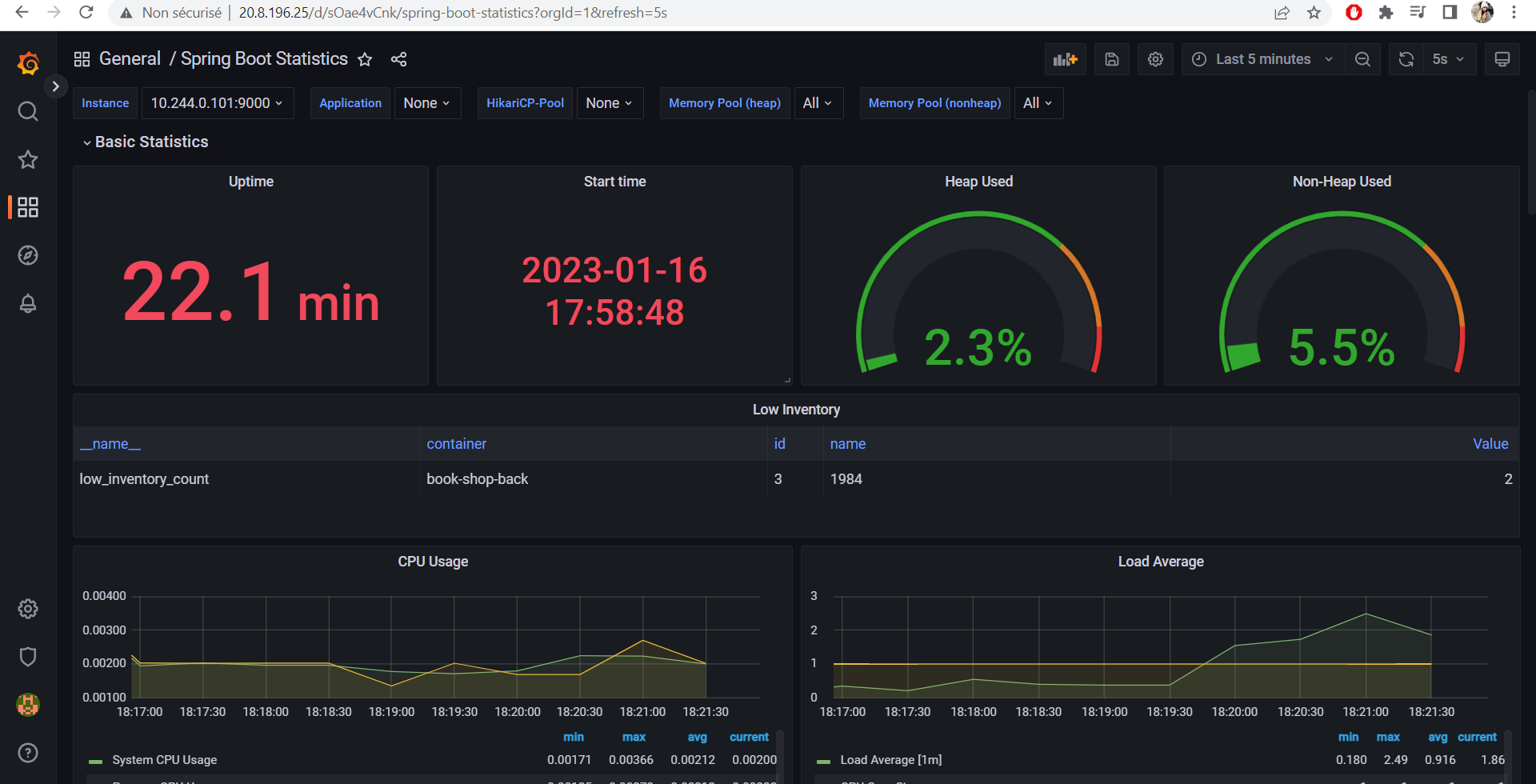Open the Non-Heap Used panel title menu

[x=1342, y=182]
